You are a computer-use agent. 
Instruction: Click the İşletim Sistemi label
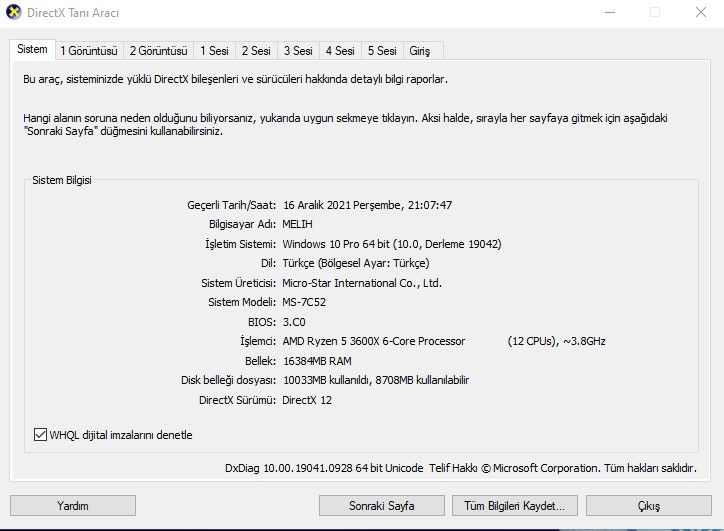241,244
